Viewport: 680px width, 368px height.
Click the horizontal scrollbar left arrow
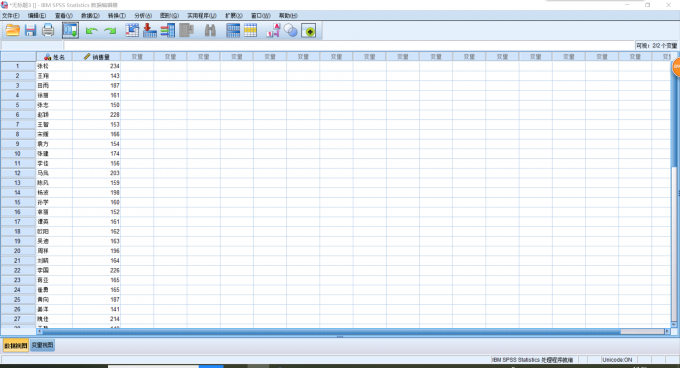pos(39,332)
